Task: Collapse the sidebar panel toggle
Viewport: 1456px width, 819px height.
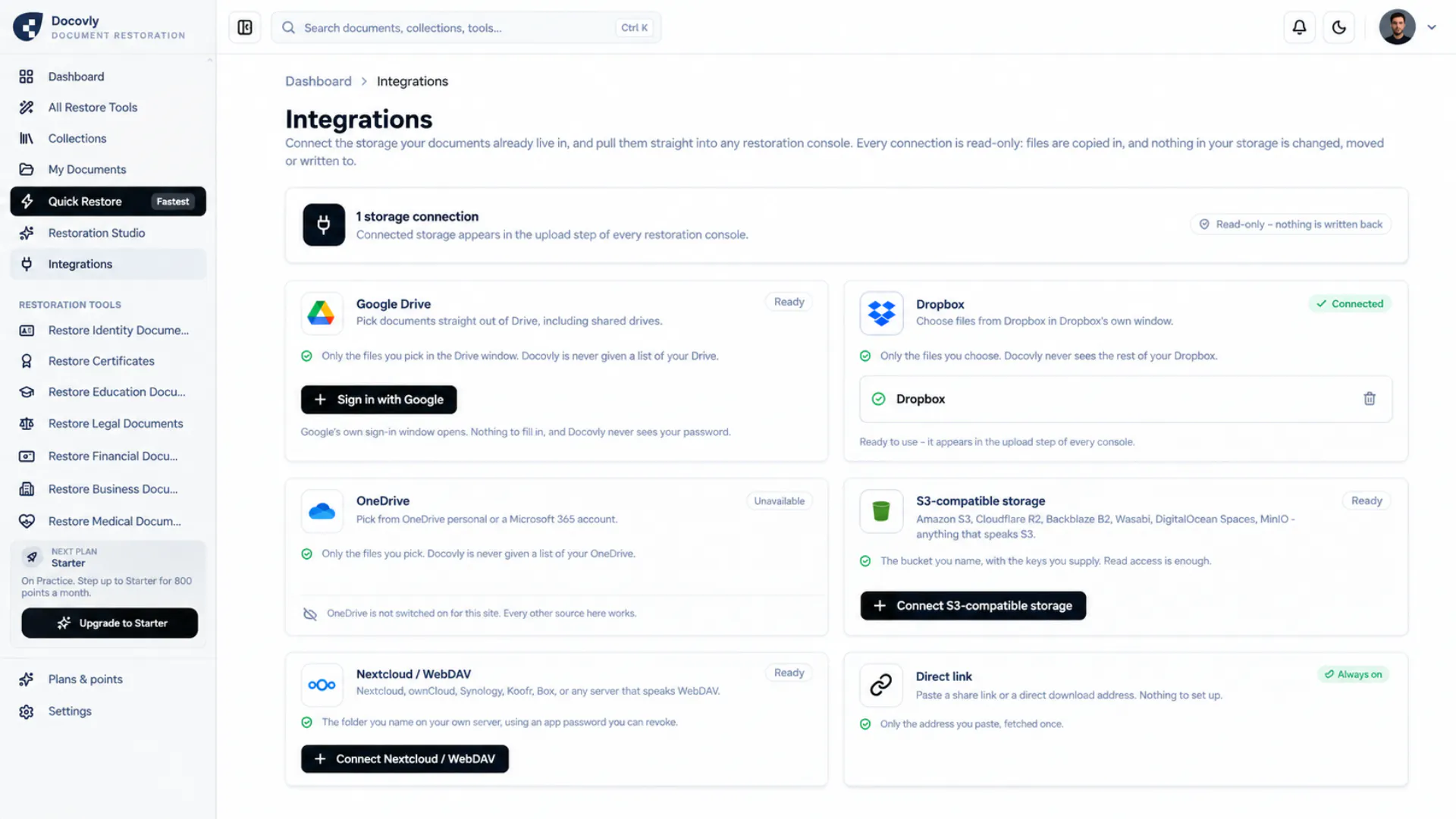Action: (x=245, y=28)
